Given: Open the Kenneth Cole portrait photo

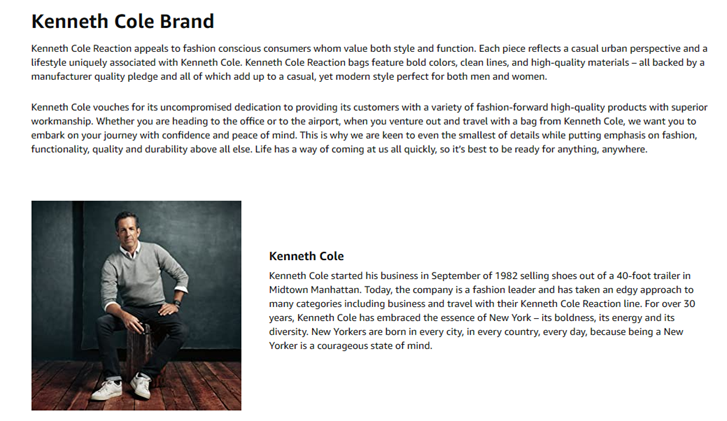Looking at the screenshot, I should [x=136, y=305].
